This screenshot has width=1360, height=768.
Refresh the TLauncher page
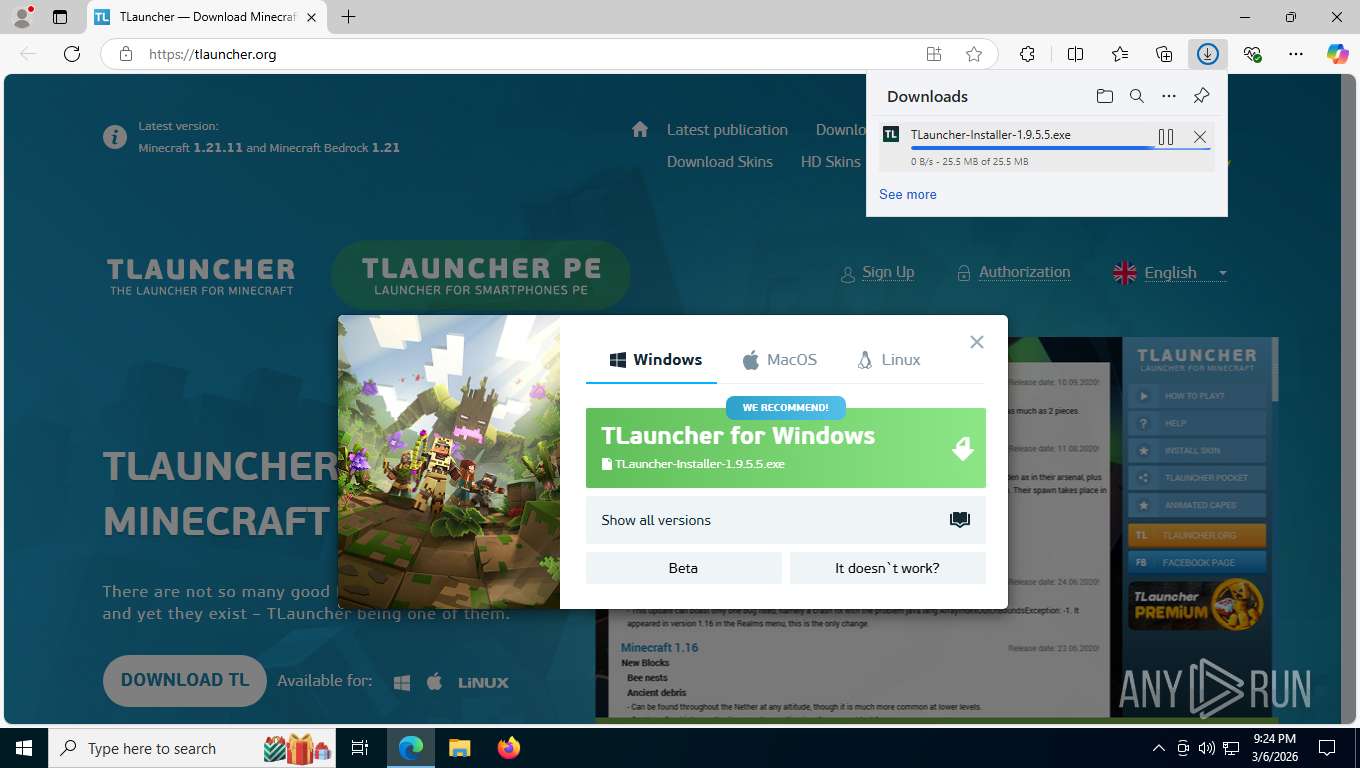(72, 54)
